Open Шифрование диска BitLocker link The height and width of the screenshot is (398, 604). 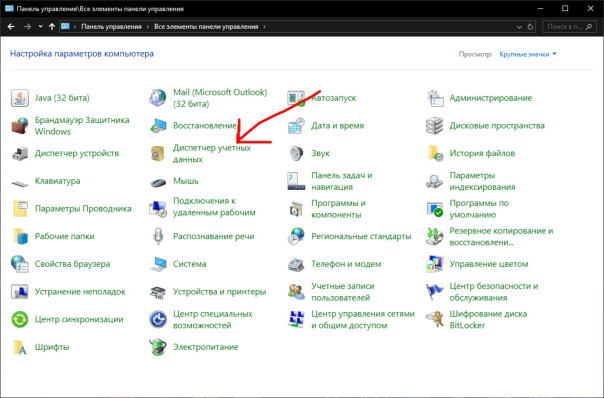[x=488, y=319]
